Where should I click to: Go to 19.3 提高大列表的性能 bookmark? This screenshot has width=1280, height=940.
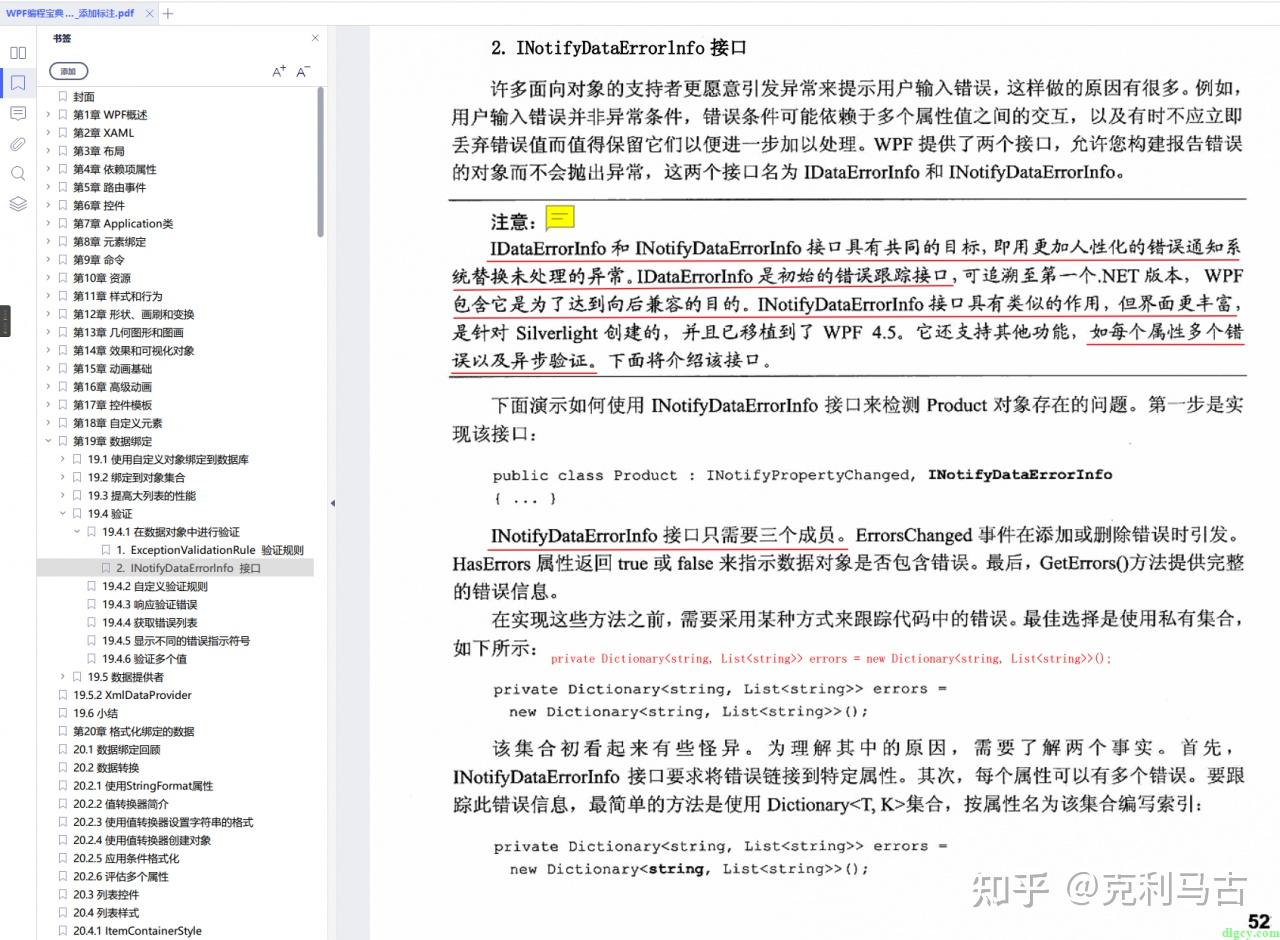(x=142, y=496)
